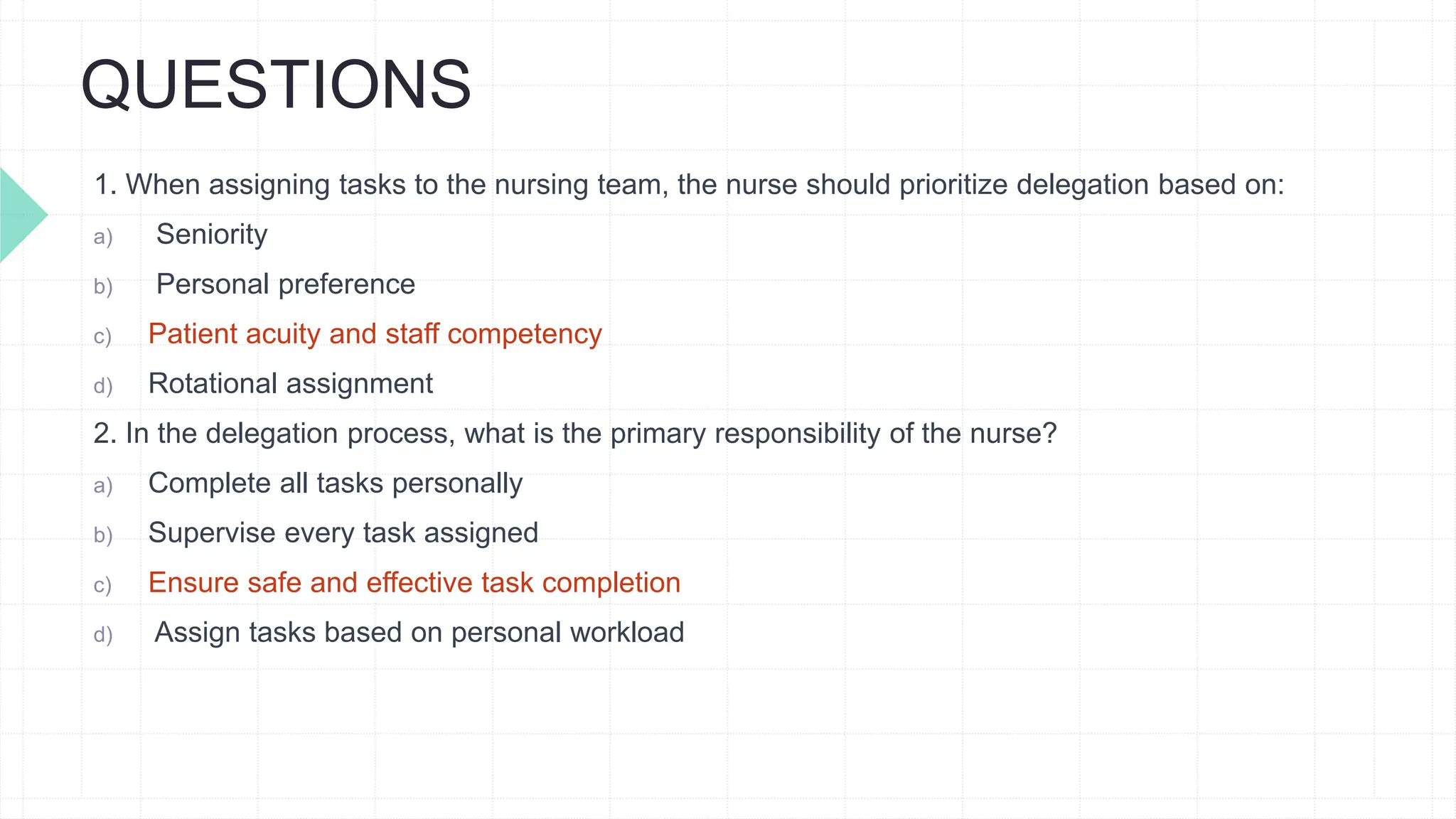
Task: Select 'Ensure safe and effective task completion'
Action: click(x=414, y=583)
